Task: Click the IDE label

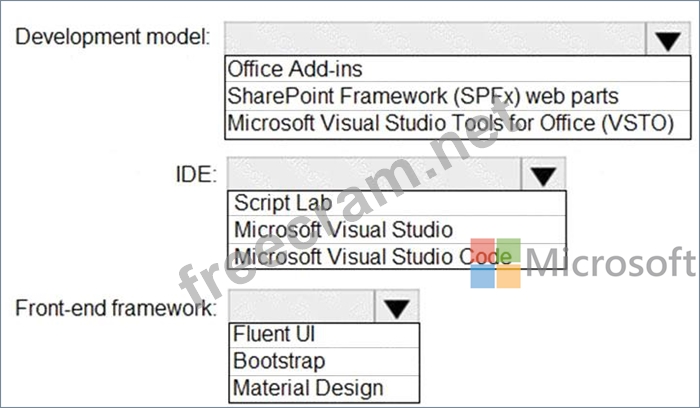Action: pos(196,175)
